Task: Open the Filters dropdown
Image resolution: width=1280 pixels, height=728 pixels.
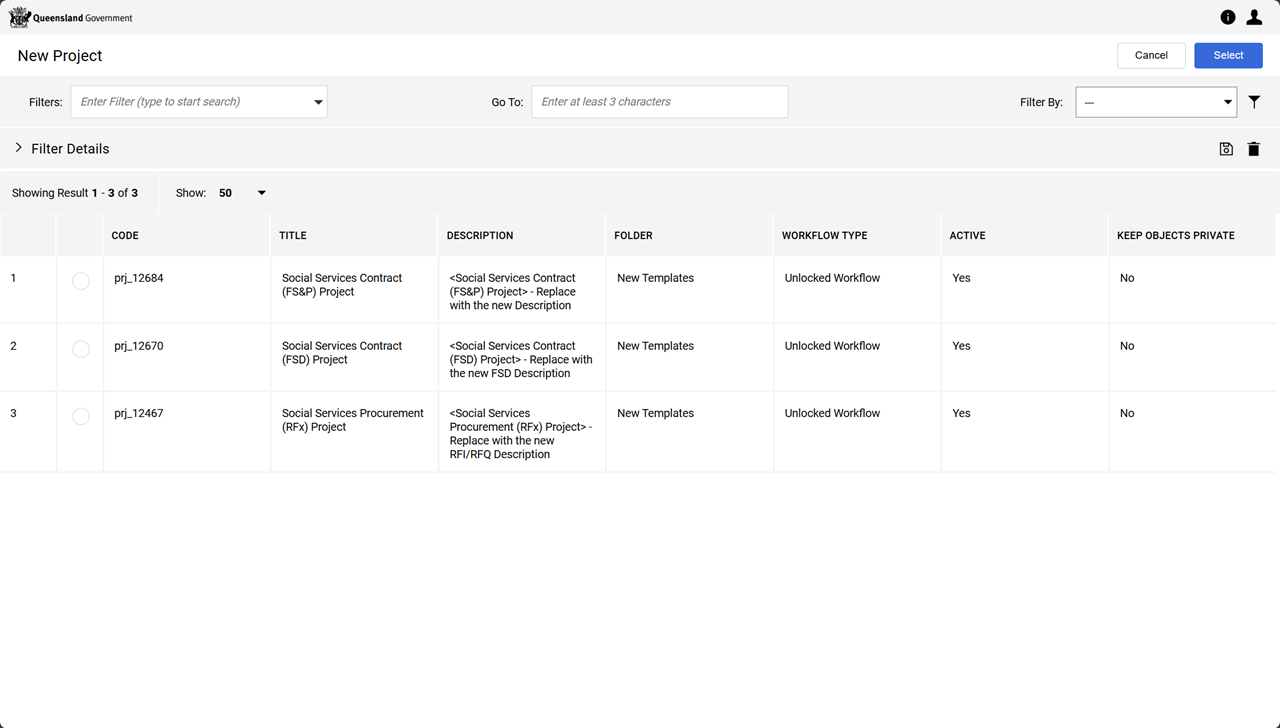Action: [199, 102]
